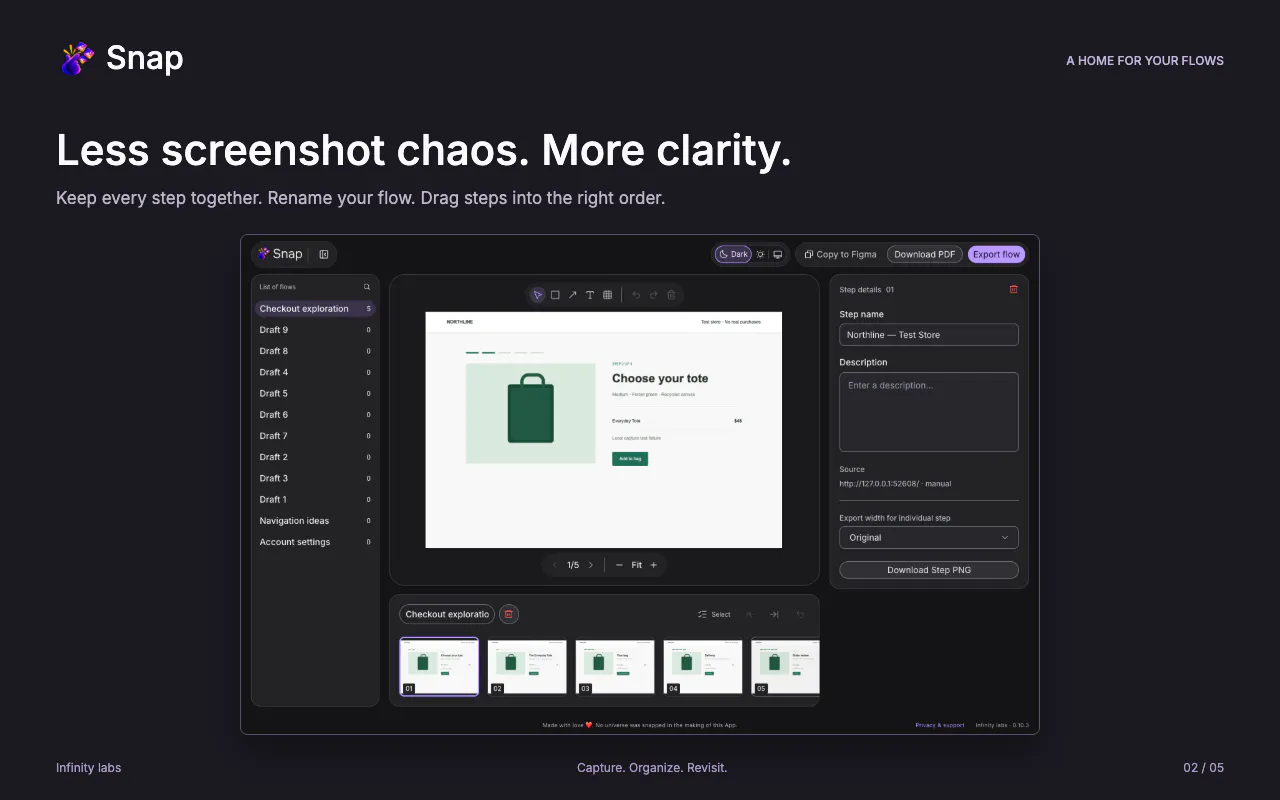The image size is (1280, 800).
Task: Select the grid/blur tool icon
Action: [607, 295]
